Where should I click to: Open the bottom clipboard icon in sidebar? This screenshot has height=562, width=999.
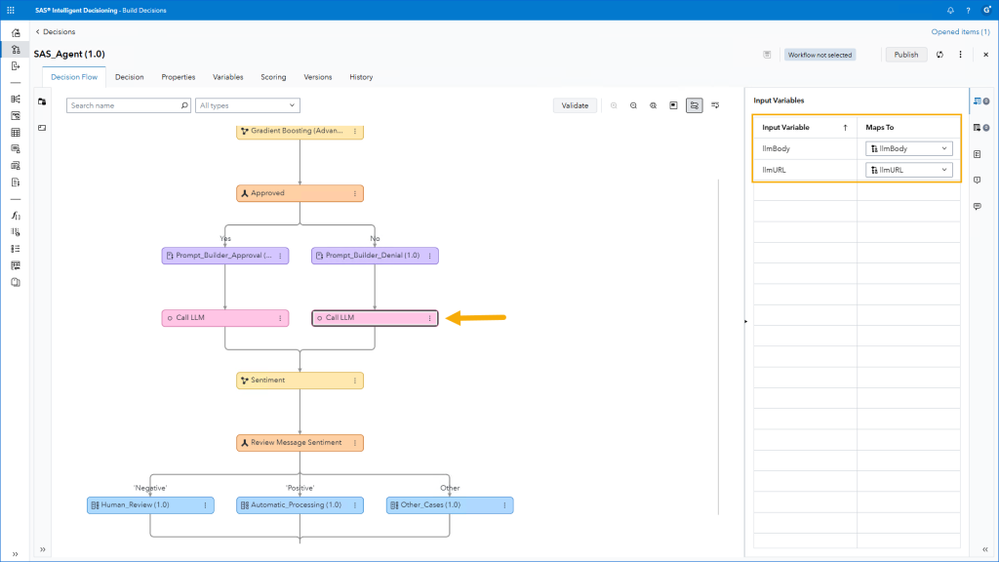(15, 282)
